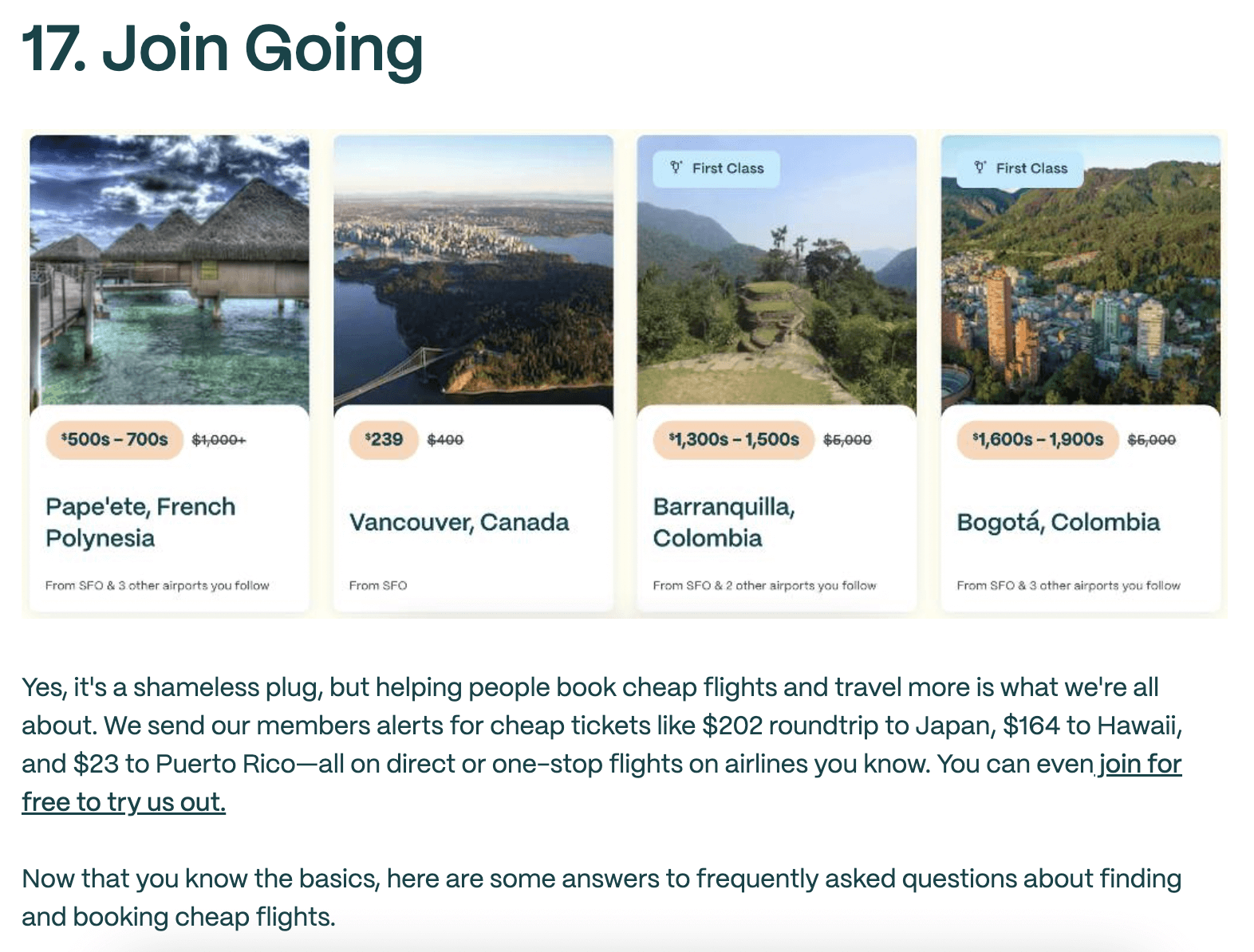Select the Barranquilla, Colombia destination heading
Viewport: 1254px width, 952px height.
coord(724,521)
